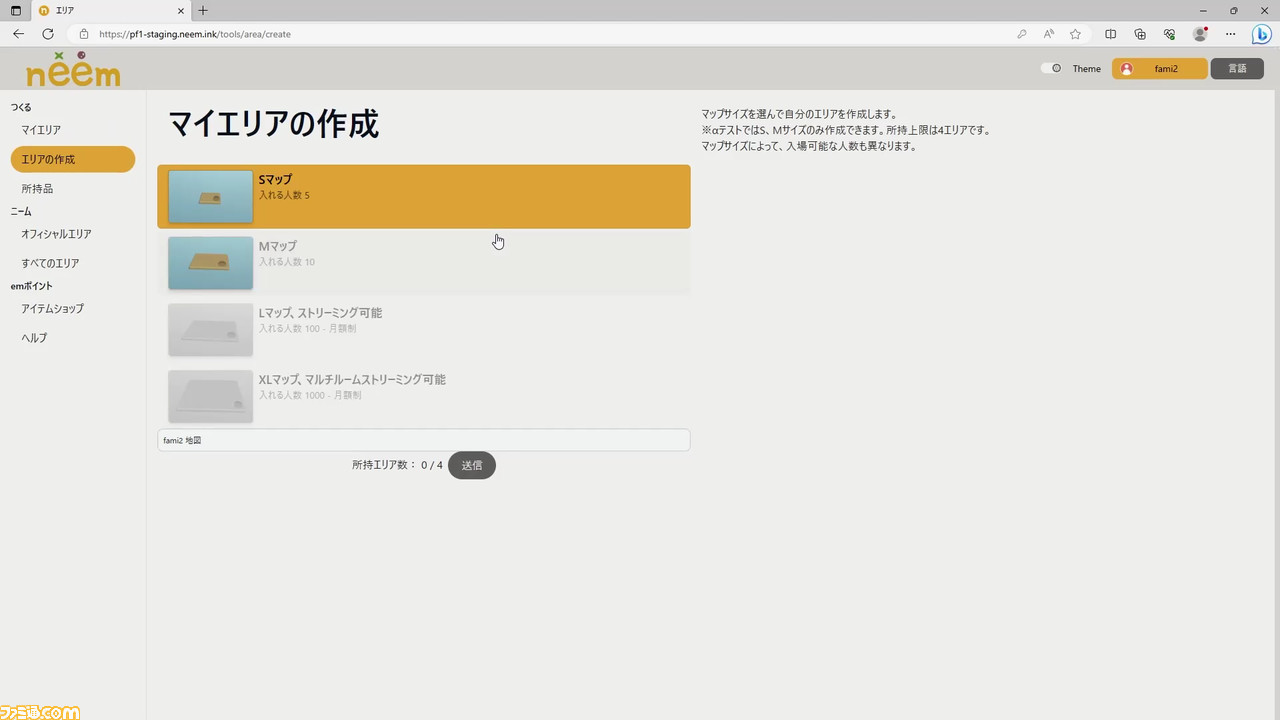
Task: Click the area name field 'fami2 地図'
Action: pos(424,440)
